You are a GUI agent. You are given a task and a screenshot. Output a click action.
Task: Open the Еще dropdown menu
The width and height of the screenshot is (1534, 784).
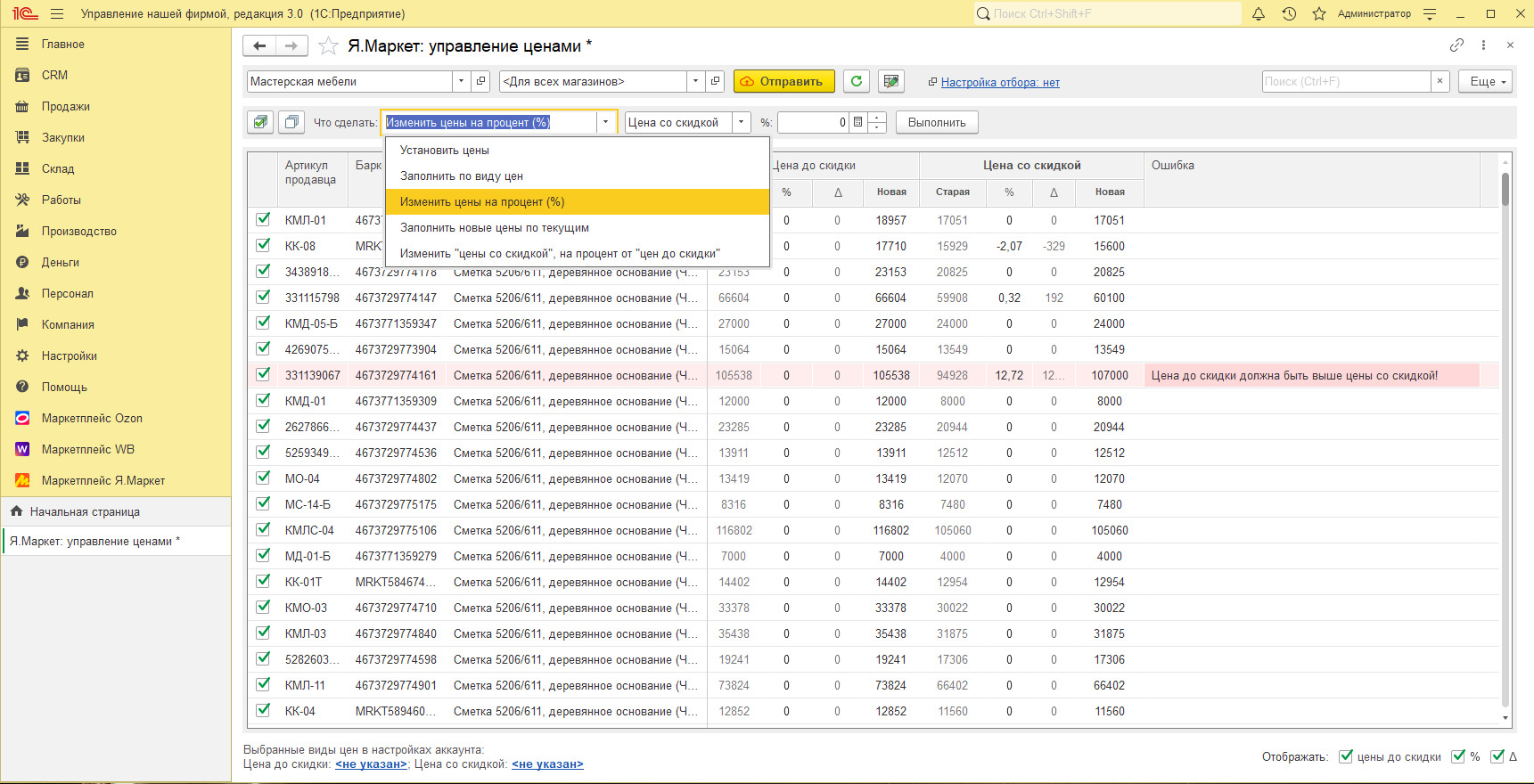(x=1486, y=81)
